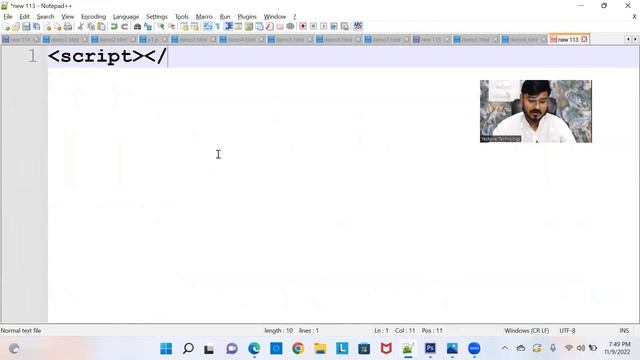The height and width of the screenshot is (360, 640).
Task: Click the Copy toolbar icon
Action: [91, 27]
